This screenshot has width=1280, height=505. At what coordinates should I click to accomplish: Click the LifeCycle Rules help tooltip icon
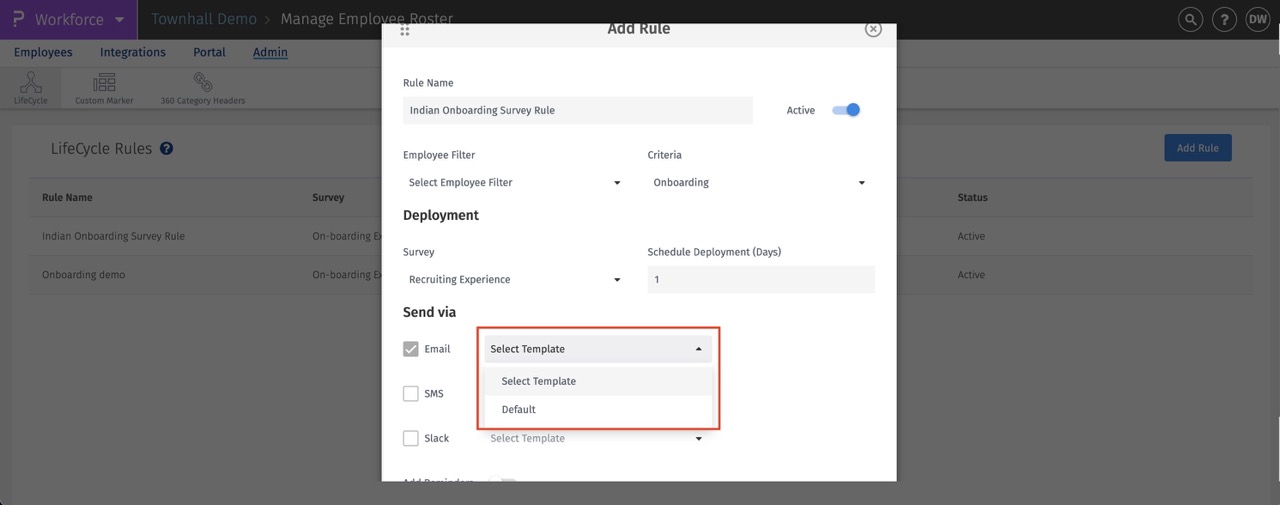[167, 149]
